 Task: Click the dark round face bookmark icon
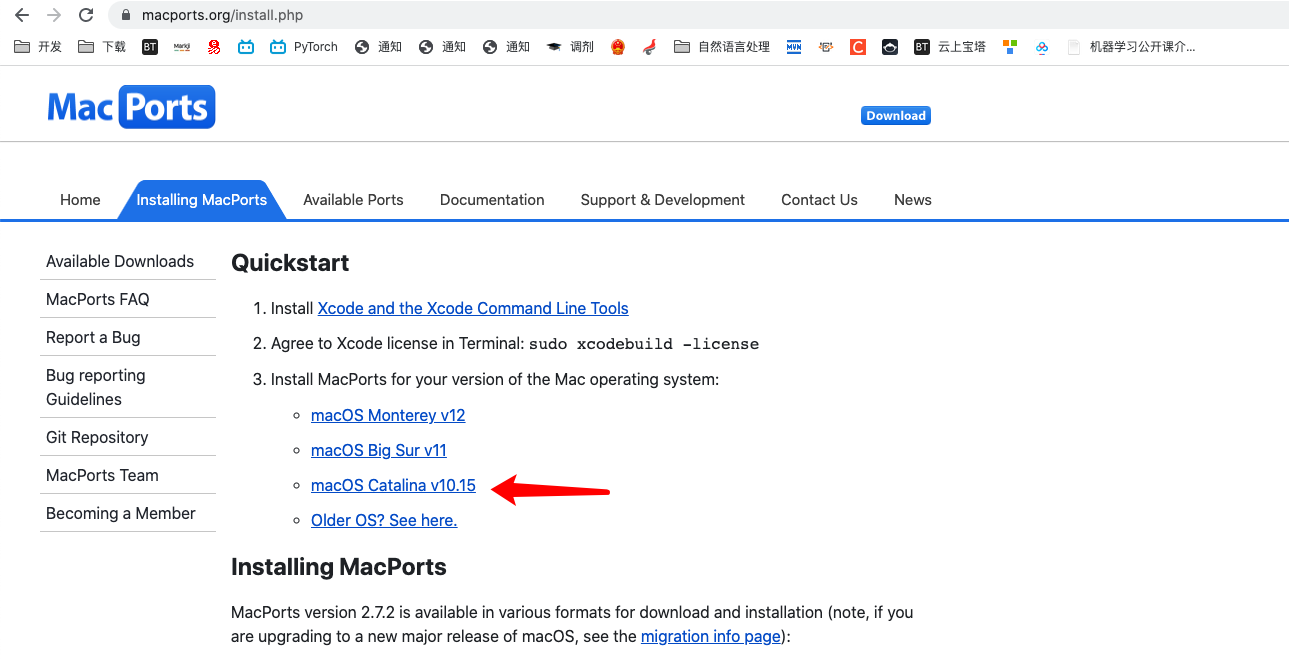890,47
